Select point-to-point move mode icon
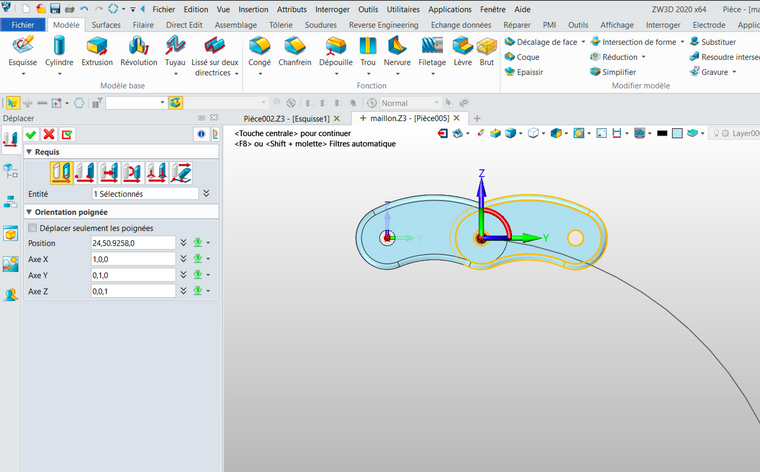760x472 pixels. pyautogui.click(x=85, y=173)
